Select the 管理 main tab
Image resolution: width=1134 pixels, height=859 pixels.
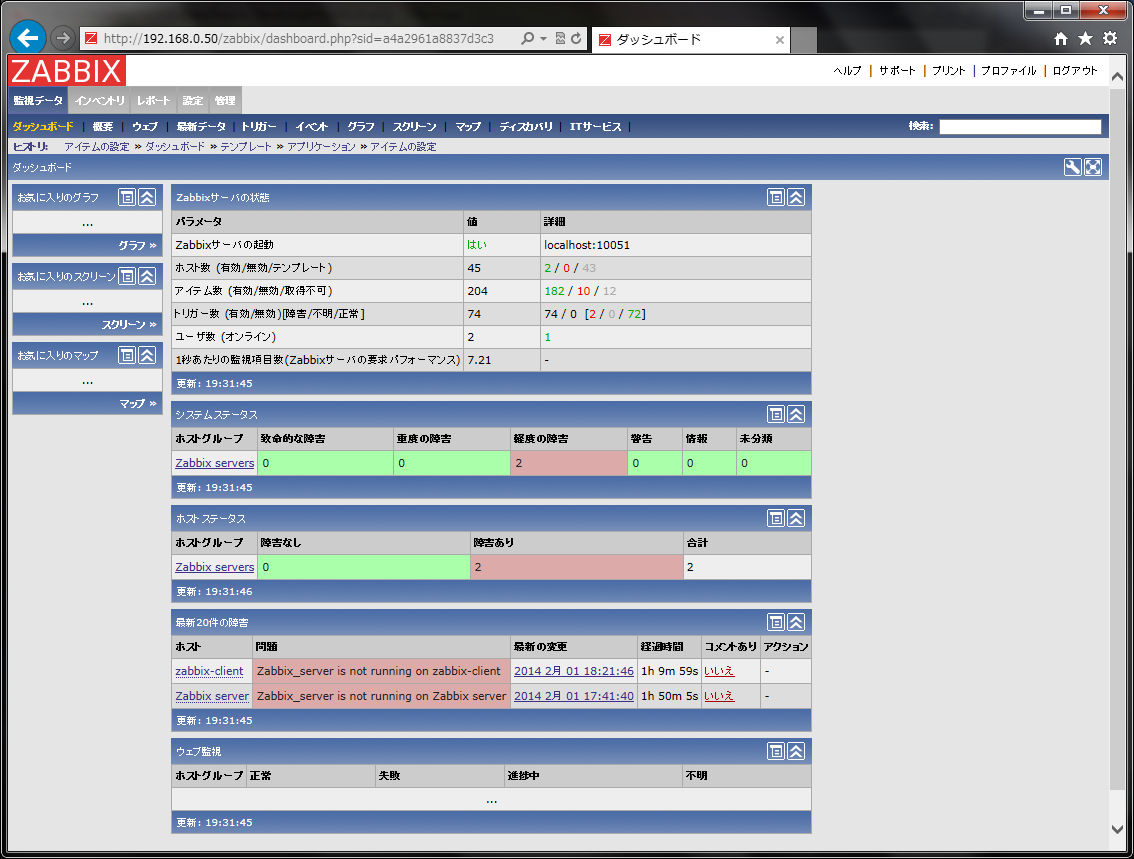point(225,101)
